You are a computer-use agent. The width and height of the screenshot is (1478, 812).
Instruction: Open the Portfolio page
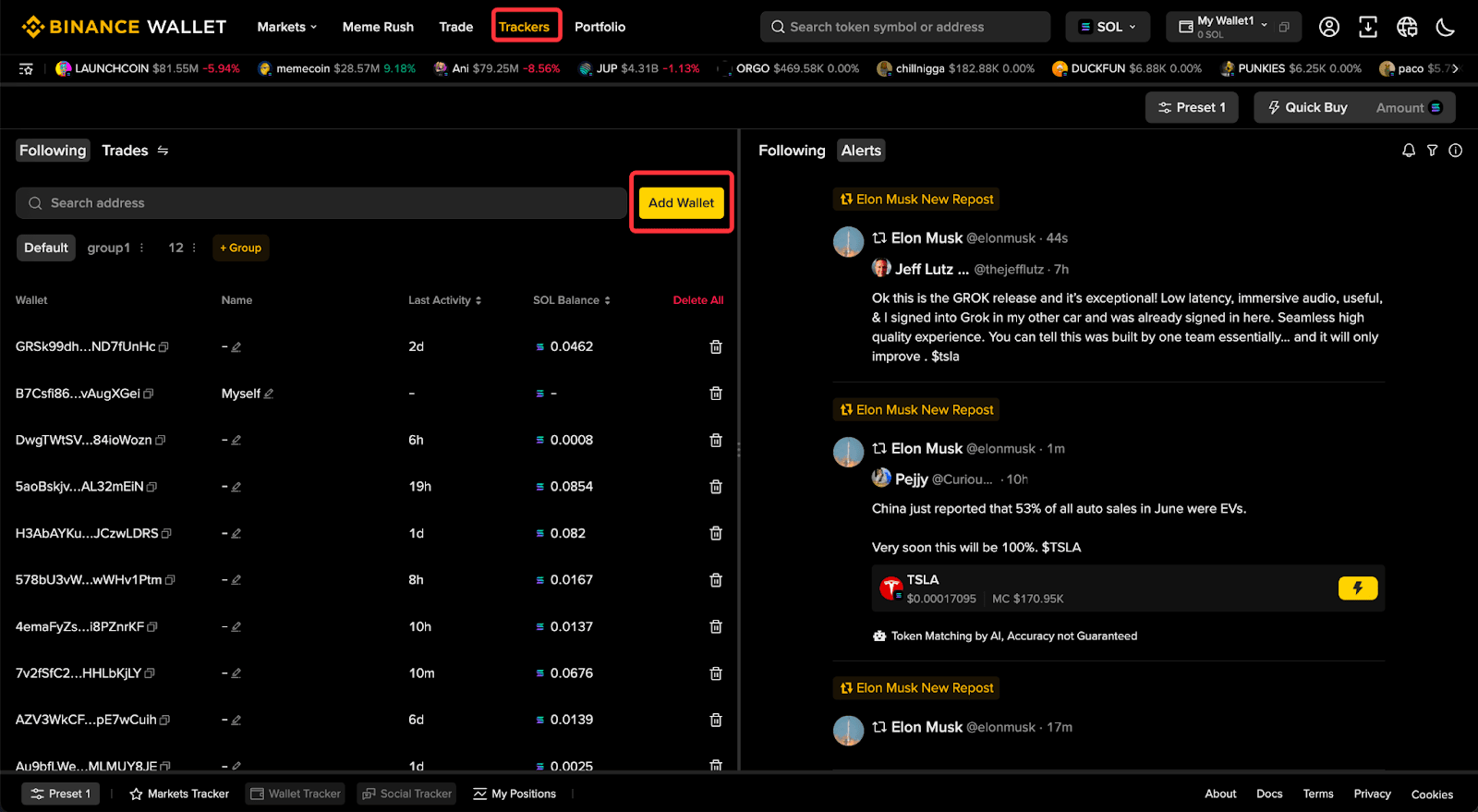click(600, 27)
